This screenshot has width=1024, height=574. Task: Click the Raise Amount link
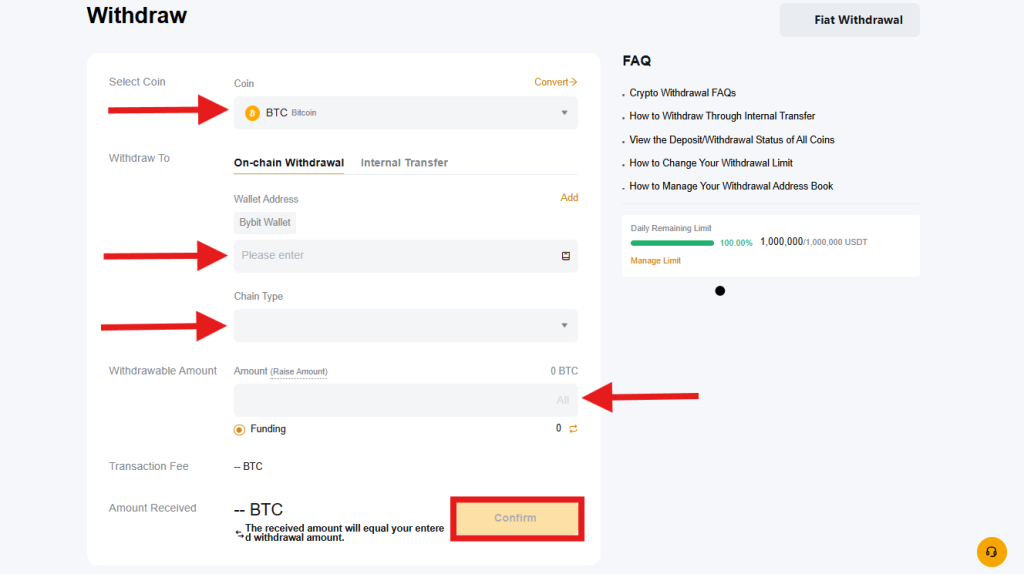click(x=298, y=372)
